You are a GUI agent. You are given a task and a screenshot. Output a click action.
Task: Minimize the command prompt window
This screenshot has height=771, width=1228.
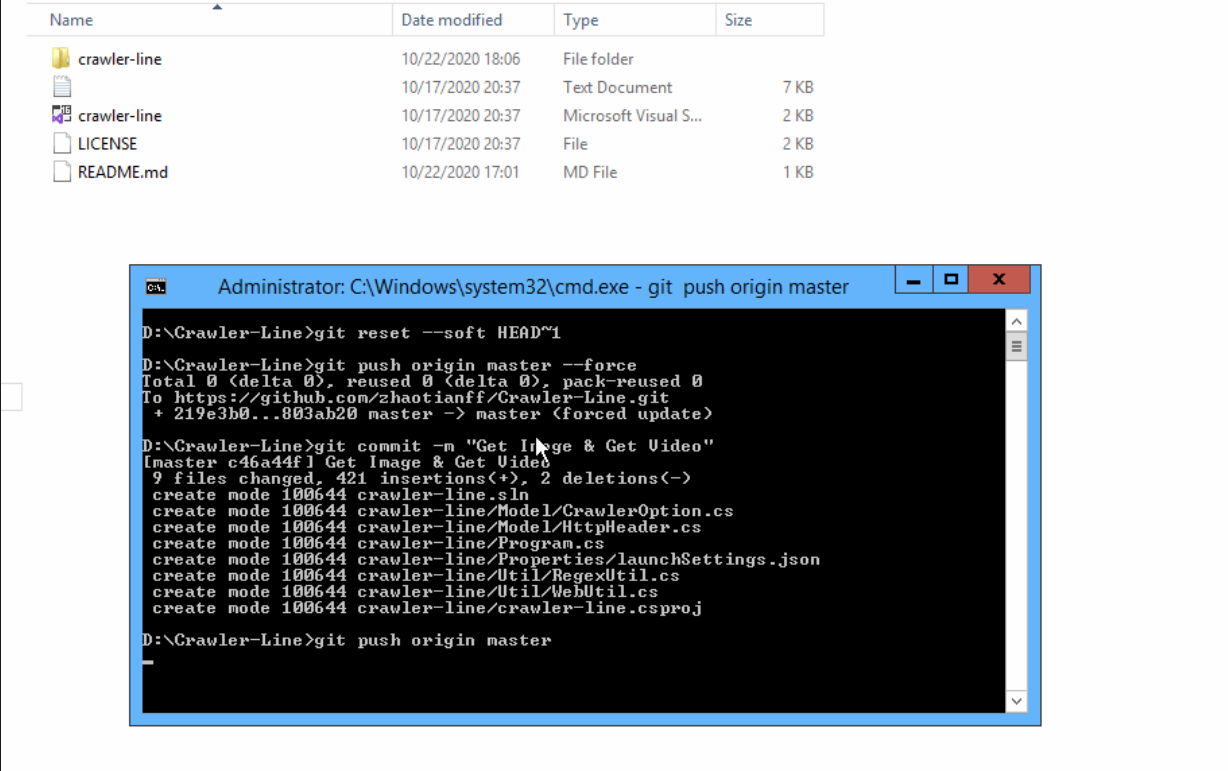(913, 280)
